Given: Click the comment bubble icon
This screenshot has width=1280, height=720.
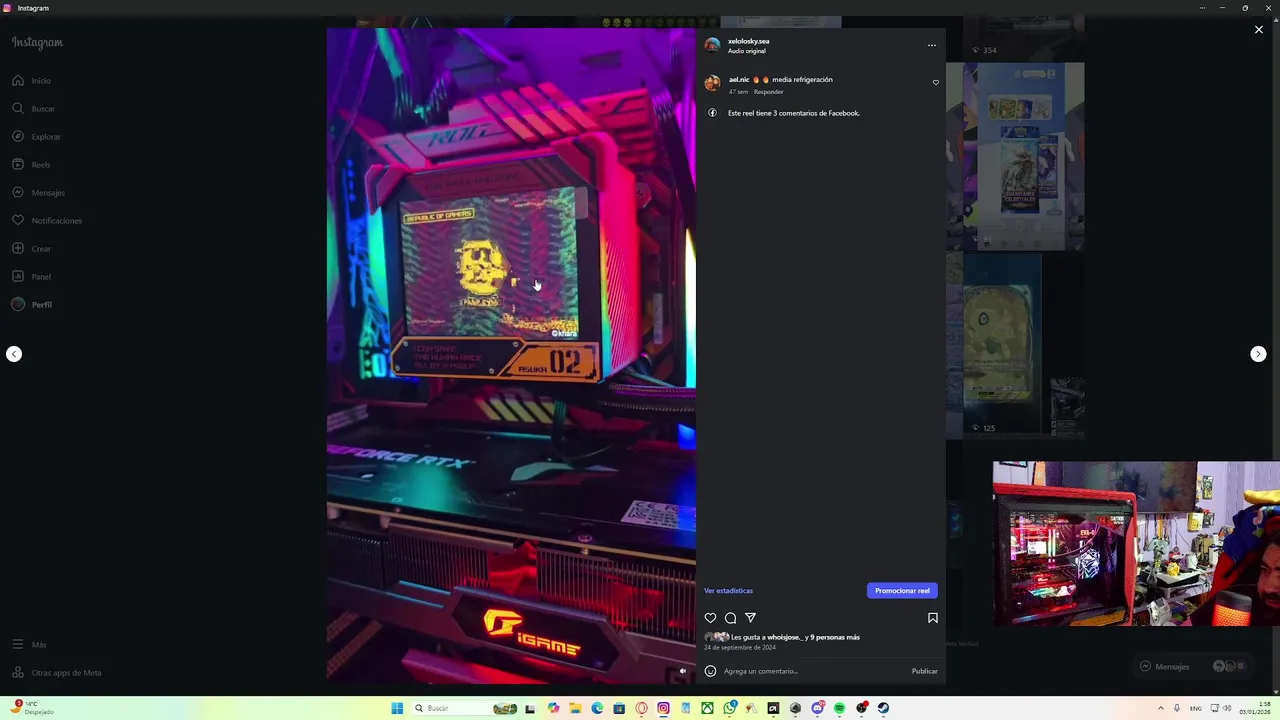Looking at the screenshot, I should 730,618.
